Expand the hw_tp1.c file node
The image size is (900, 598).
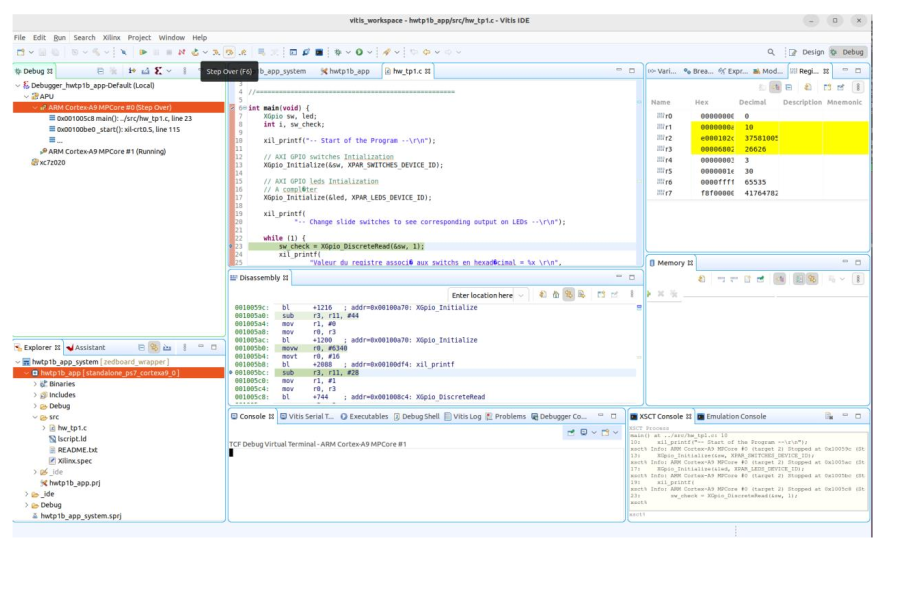point(44,428)
